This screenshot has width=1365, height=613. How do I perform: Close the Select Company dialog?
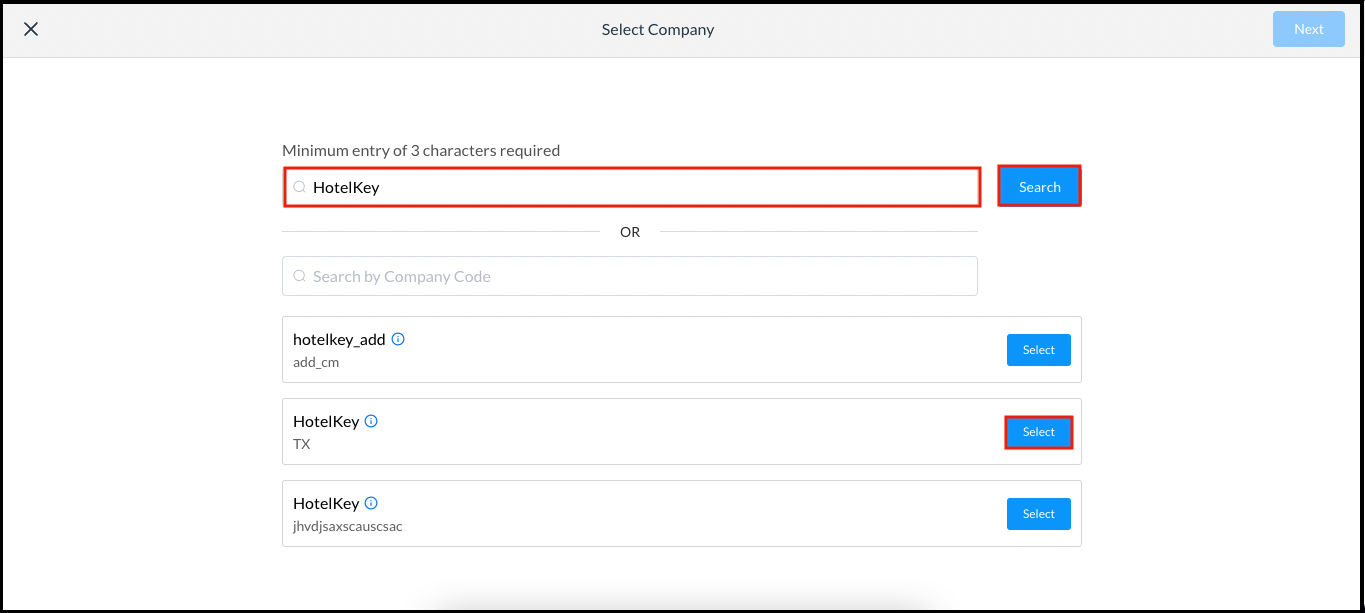[31, 28]
